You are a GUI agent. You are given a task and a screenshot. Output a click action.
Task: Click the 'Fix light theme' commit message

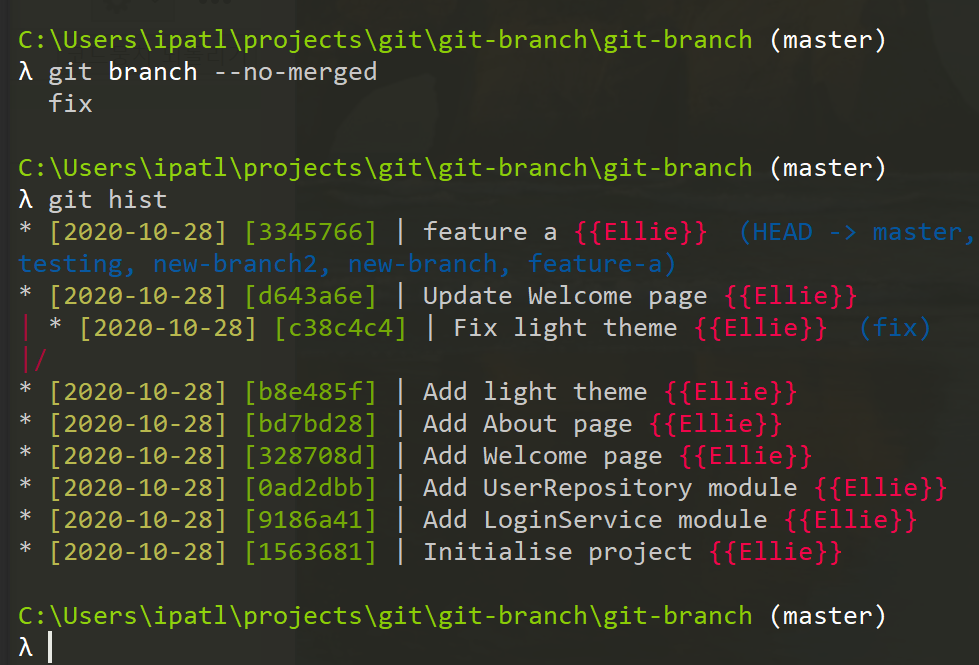(x=565, y=328)
